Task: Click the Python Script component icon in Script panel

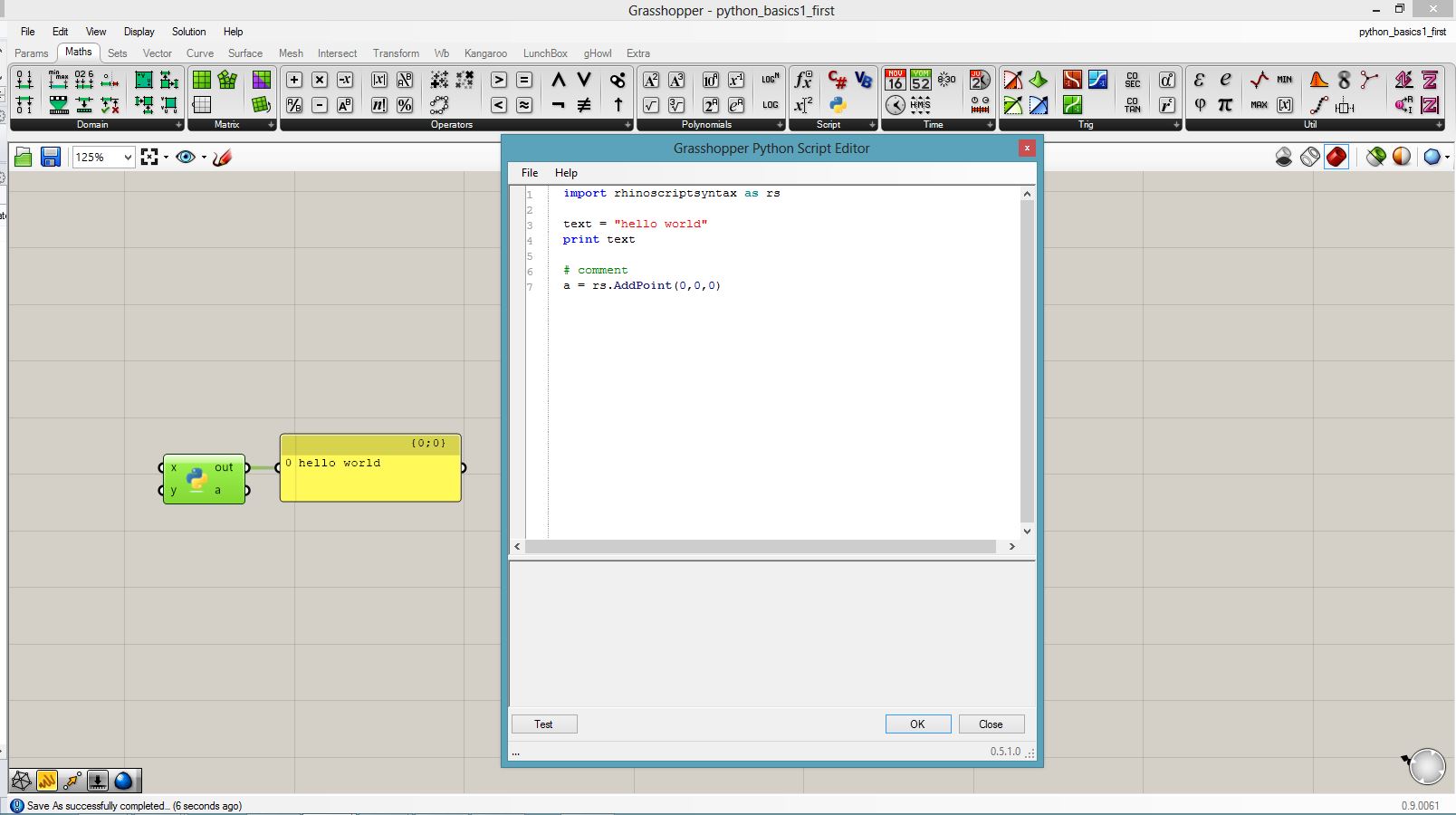Action: tap(838, 105)
